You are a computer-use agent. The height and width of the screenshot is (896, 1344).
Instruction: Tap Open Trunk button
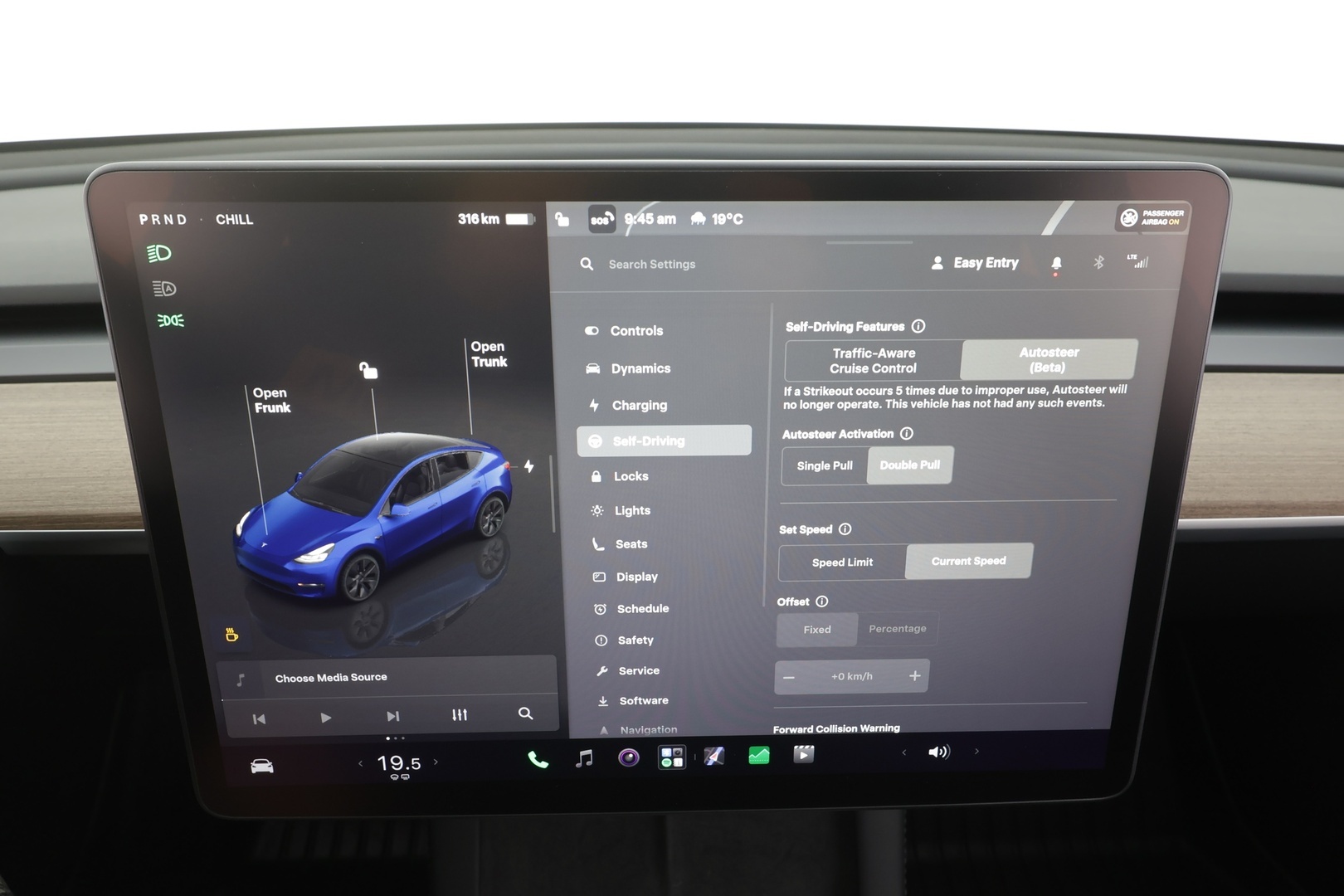(489, 353)
